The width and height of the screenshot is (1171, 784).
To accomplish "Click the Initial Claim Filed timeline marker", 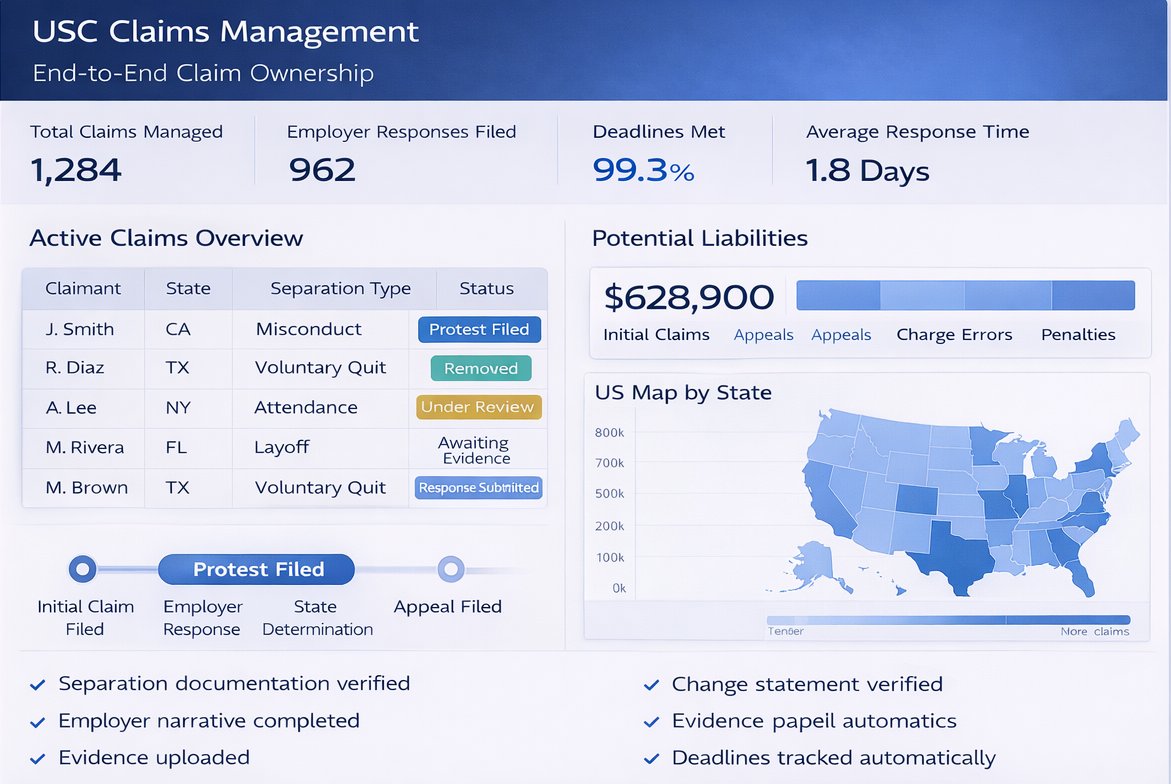I will (x=84, y=569).
